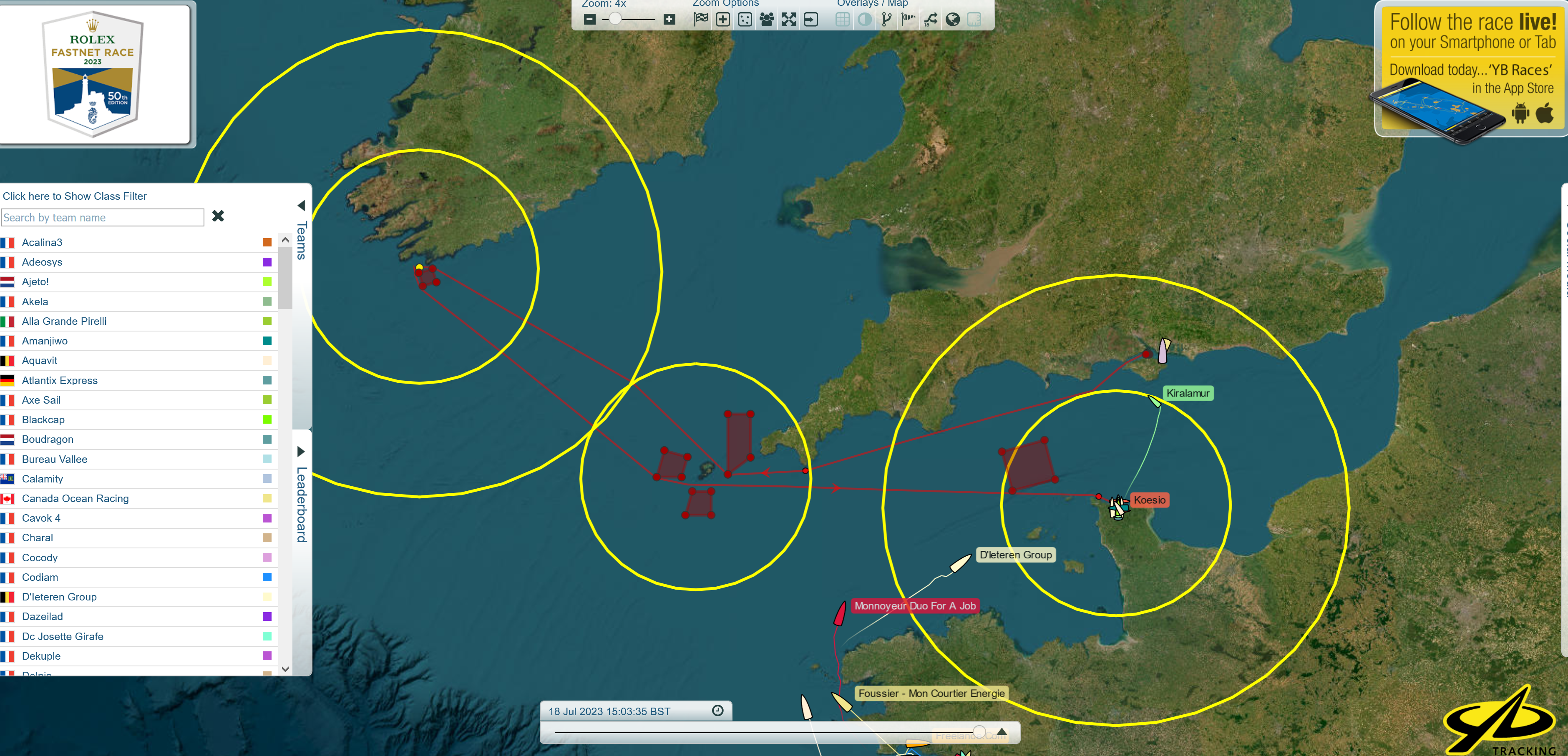Click the yellow Foussier boat marker

point(841,703)
